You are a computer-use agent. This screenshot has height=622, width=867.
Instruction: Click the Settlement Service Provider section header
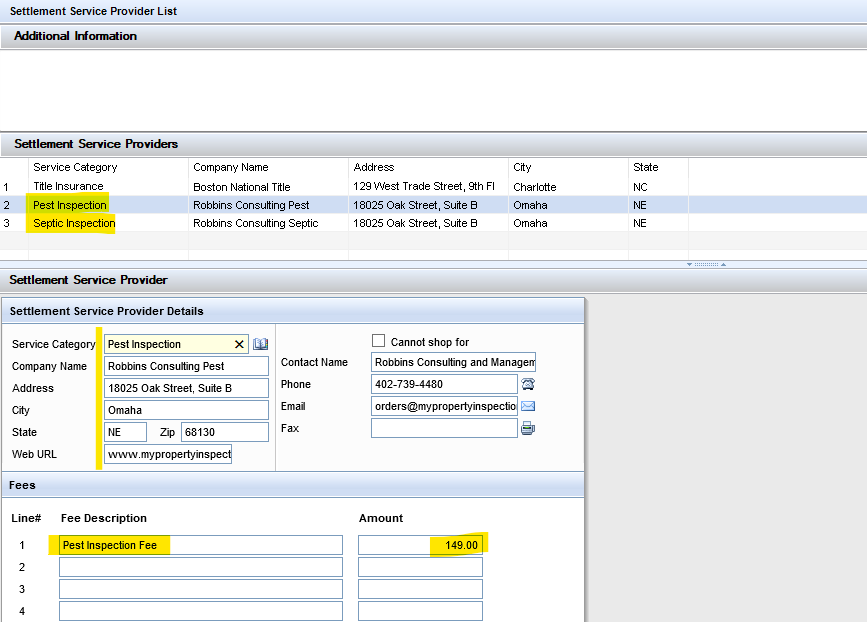point(434,280)
